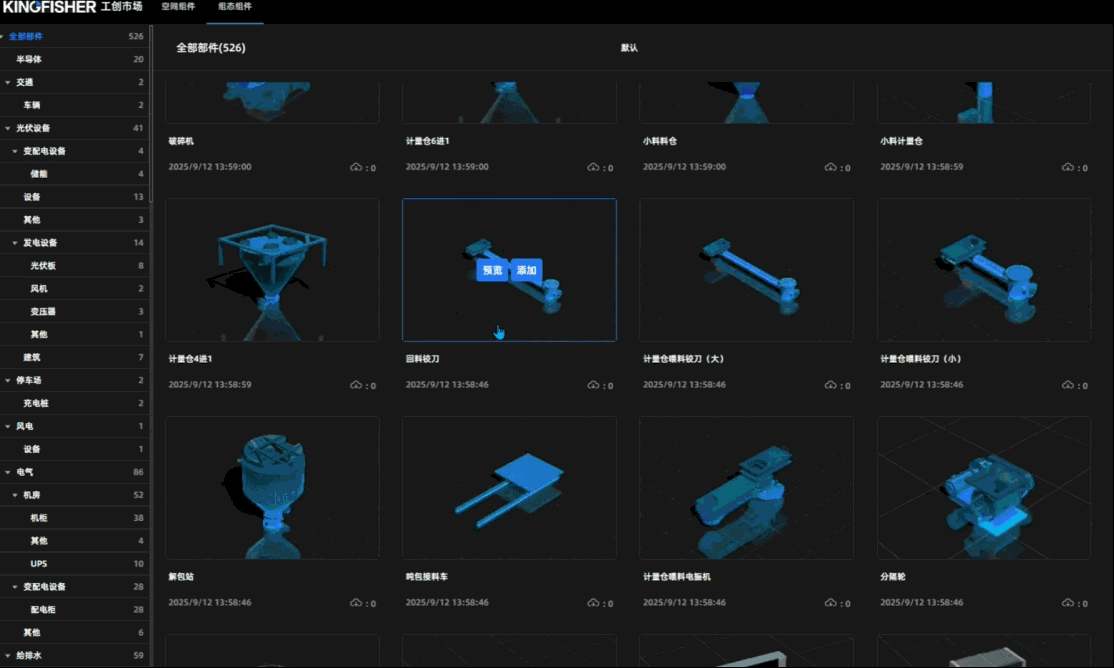The image size is (1114, 668).
Task: Click the download cloud icon for 解包站
Action: 356,603
